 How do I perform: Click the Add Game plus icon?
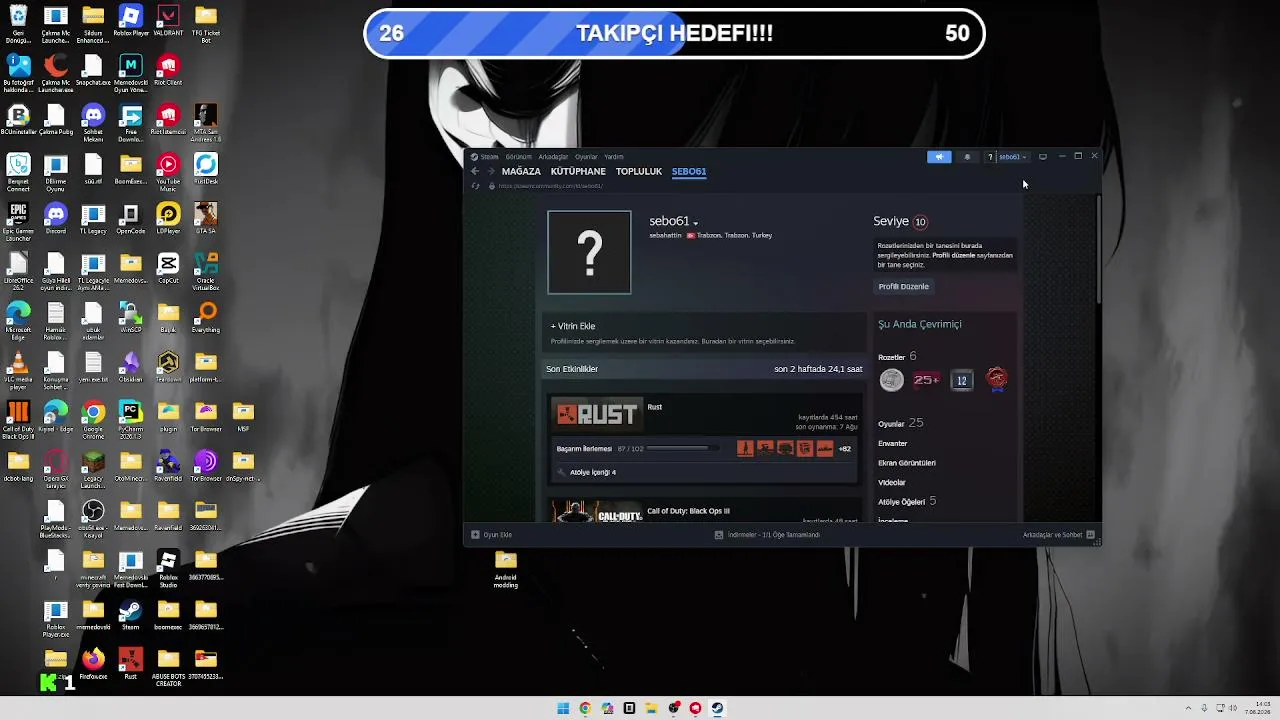tap(475, 535)
